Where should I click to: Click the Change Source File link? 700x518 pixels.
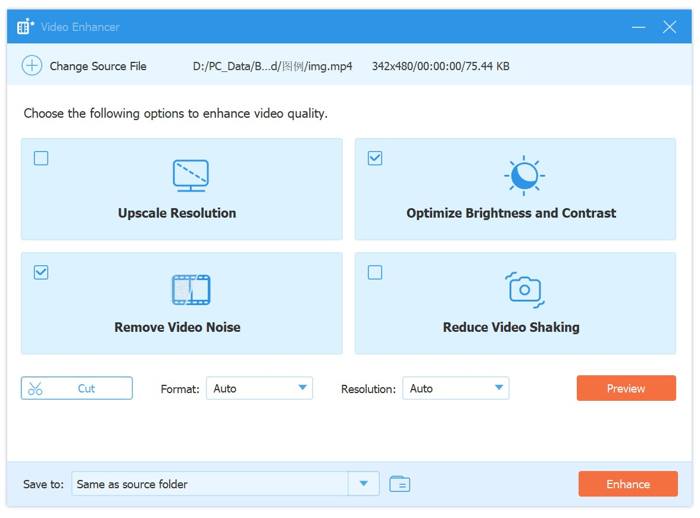point(98,66)
